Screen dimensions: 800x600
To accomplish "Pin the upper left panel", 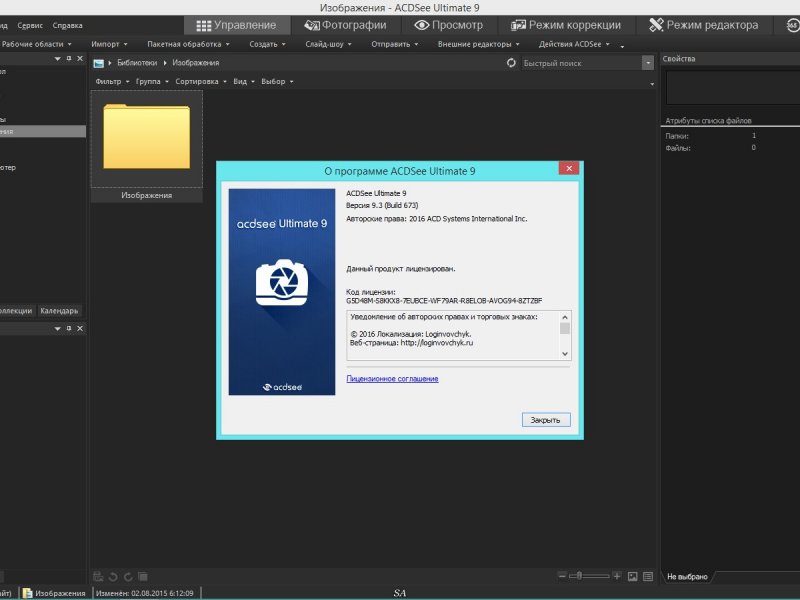I will click(69, 59).
